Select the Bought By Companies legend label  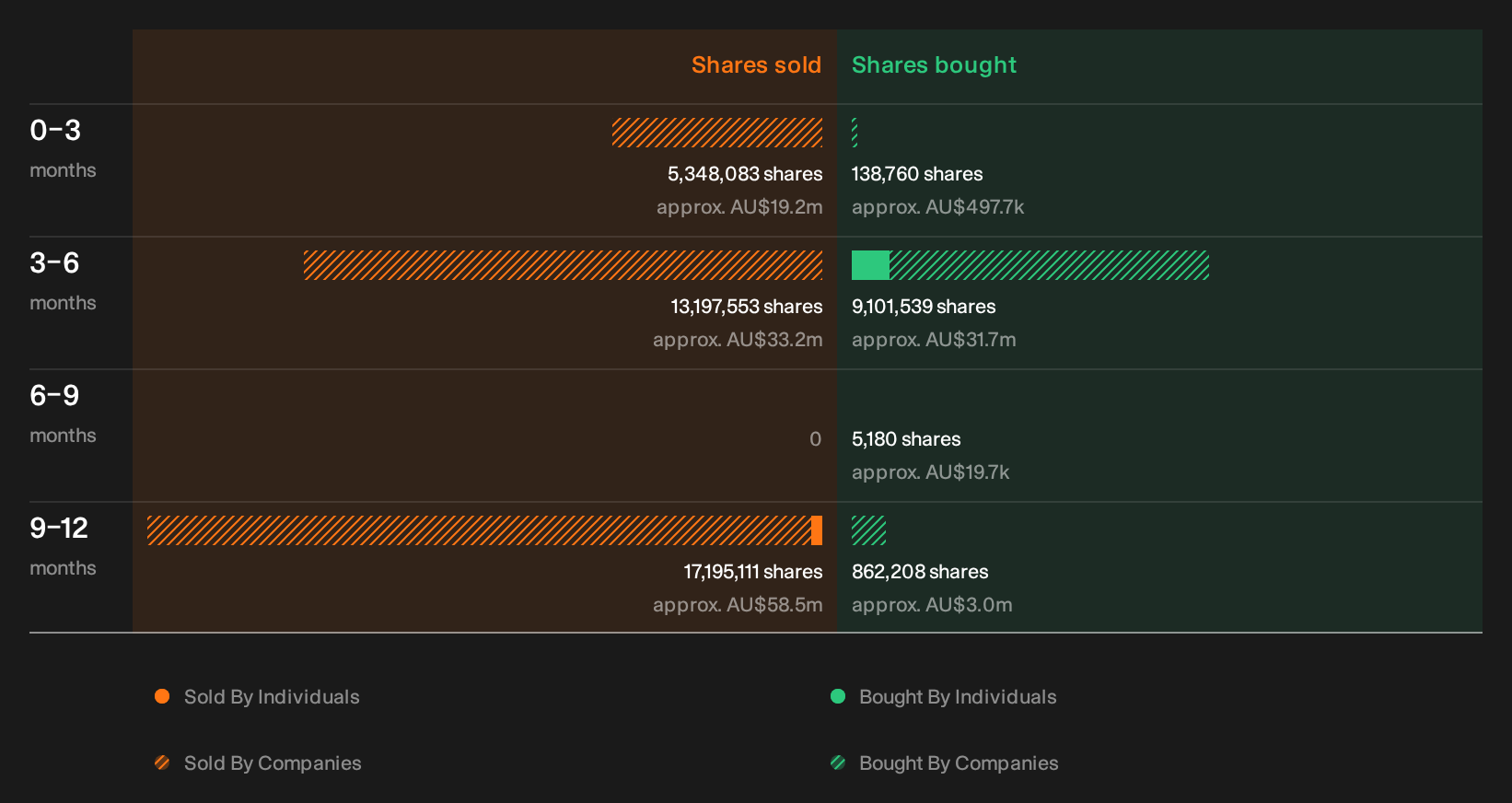(x=959, y=763)
